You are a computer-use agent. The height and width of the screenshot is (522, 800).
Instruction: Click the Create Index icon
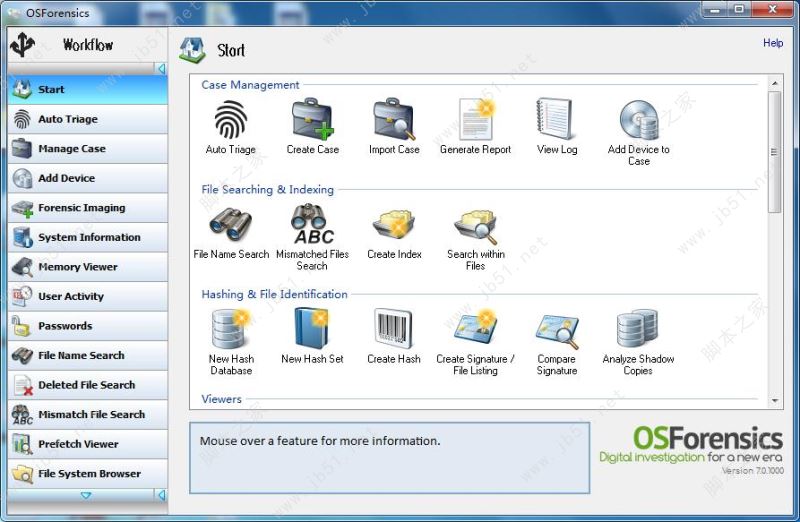(394, 225)
